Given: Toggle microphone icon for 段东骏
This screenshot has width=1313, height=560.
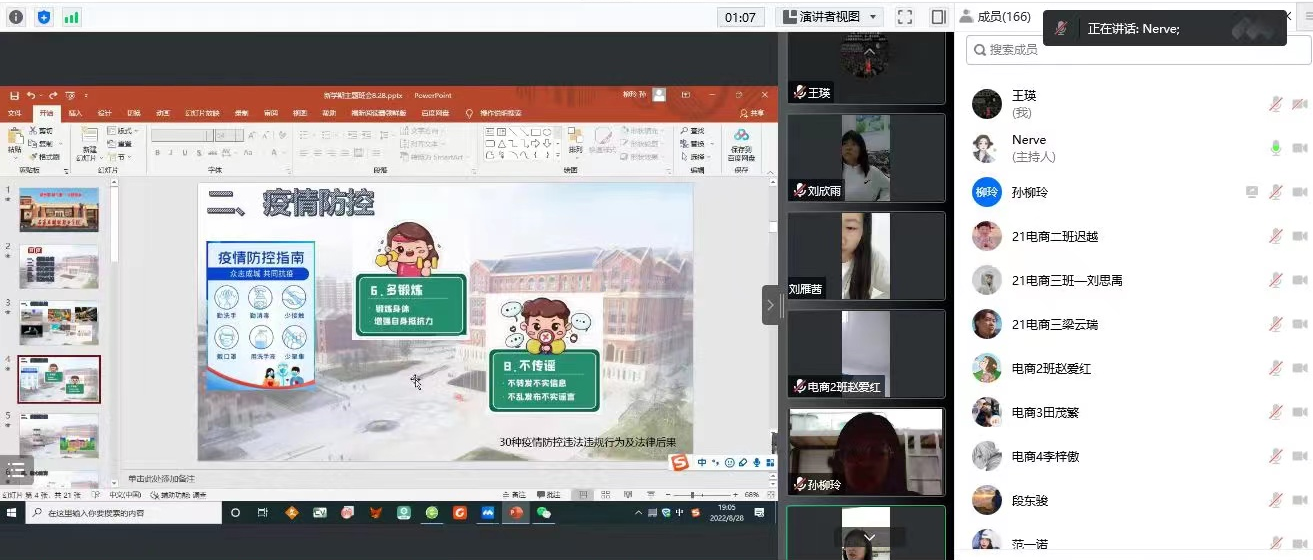Looking at the screenshot, I should coord(1276,500).
